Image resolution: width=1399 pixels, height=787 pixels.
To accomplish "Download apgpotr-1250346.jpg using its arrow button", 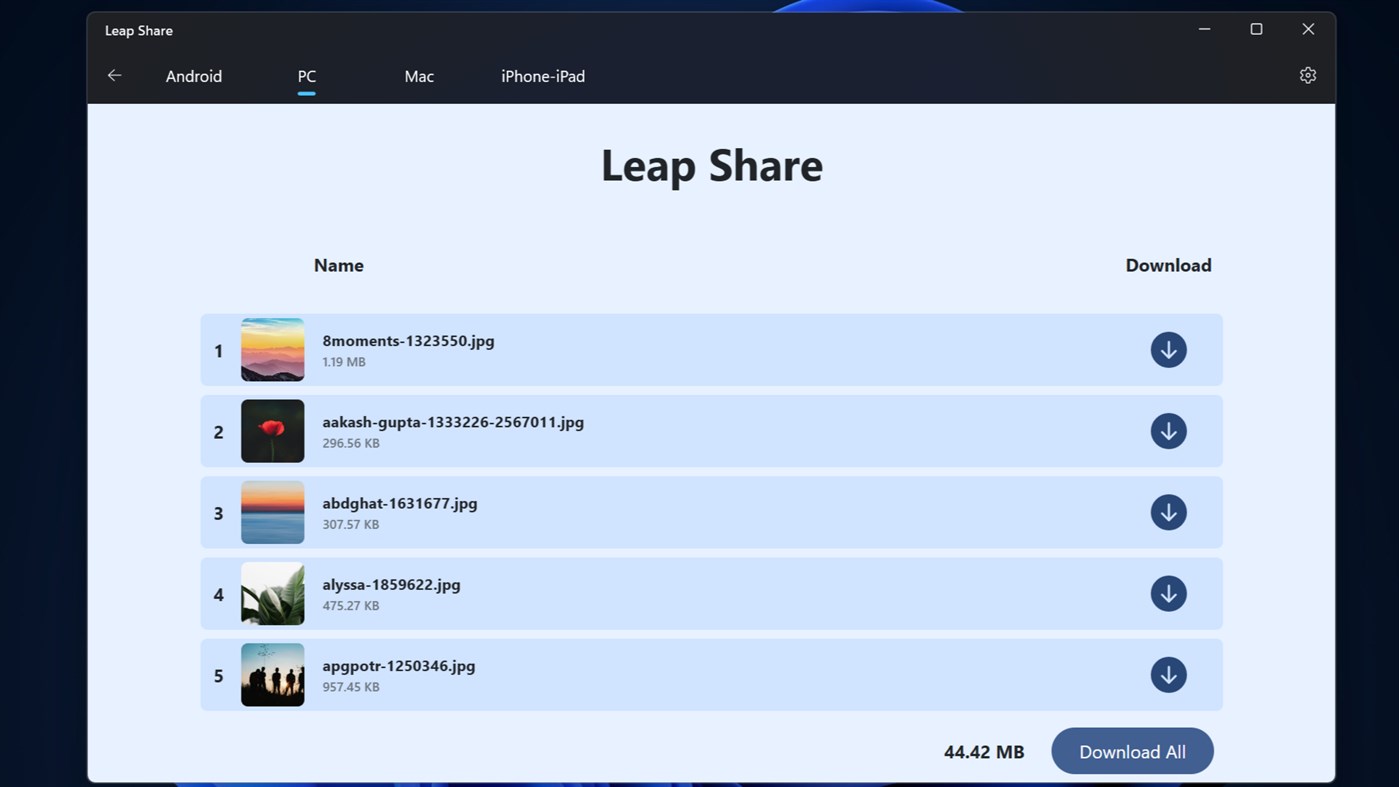I will (1168, 674).
